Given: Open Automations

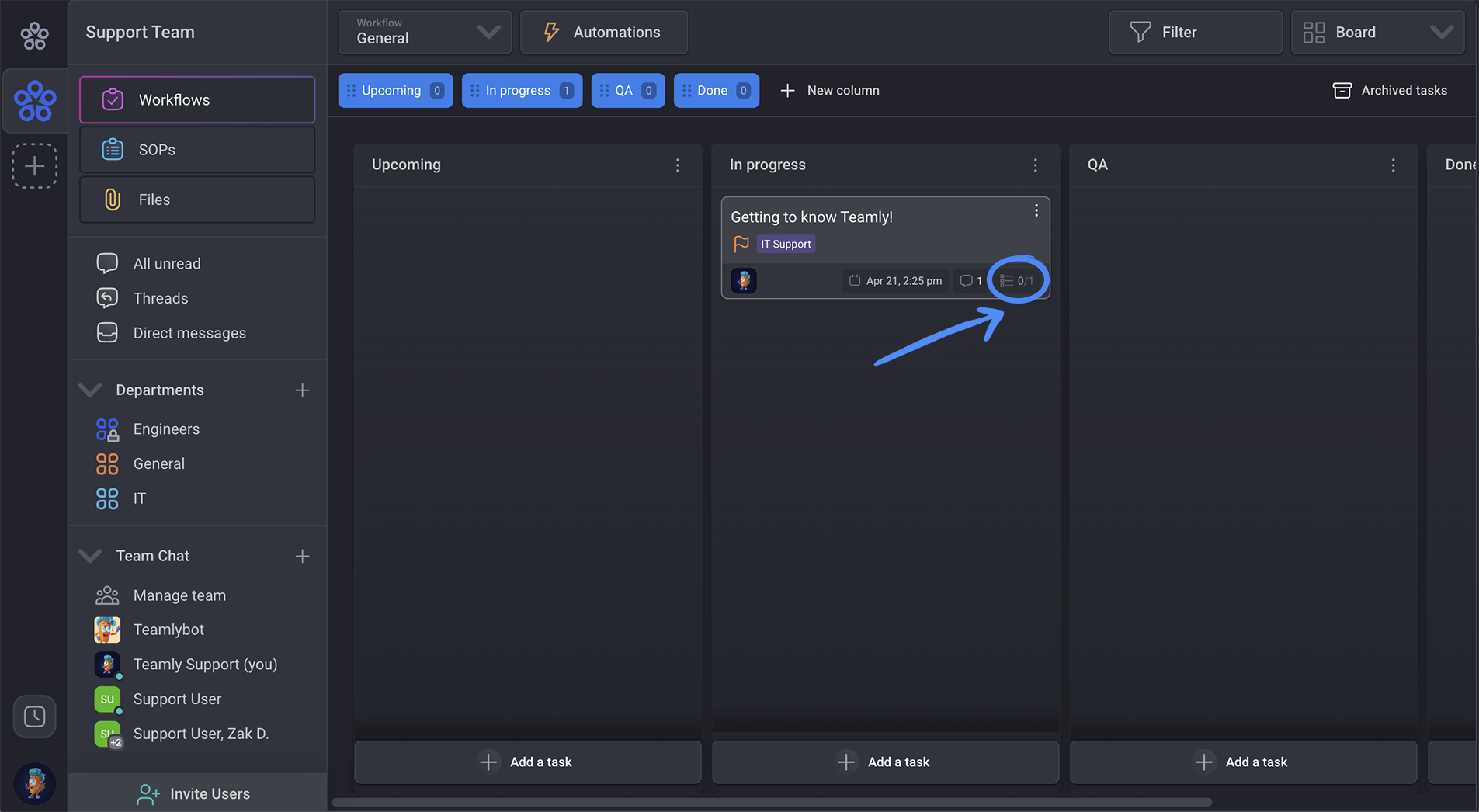Looking at the screenshot, I should tap(603, 32).
